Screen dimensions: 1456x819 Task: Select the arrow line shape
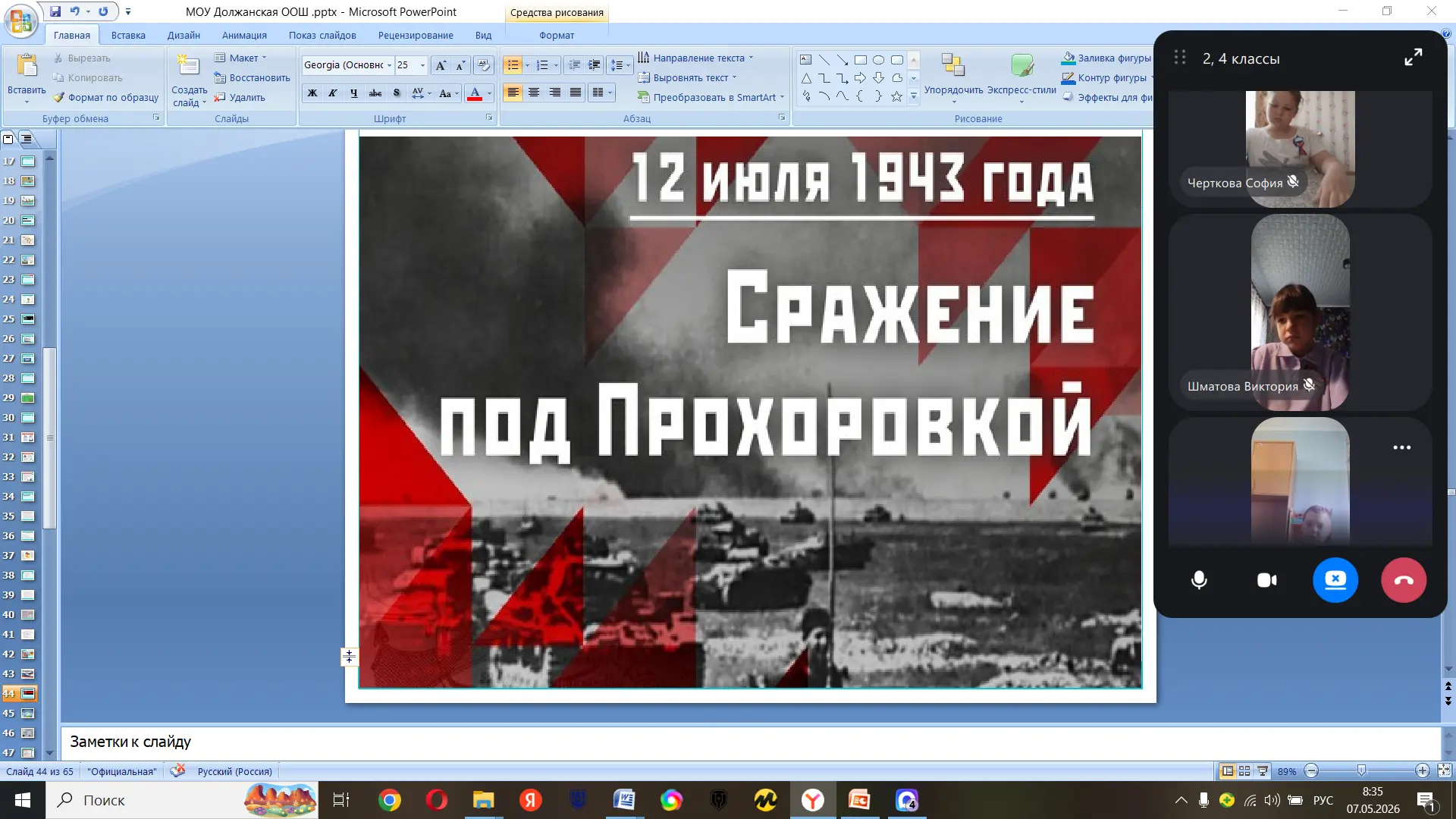[843, 60]
